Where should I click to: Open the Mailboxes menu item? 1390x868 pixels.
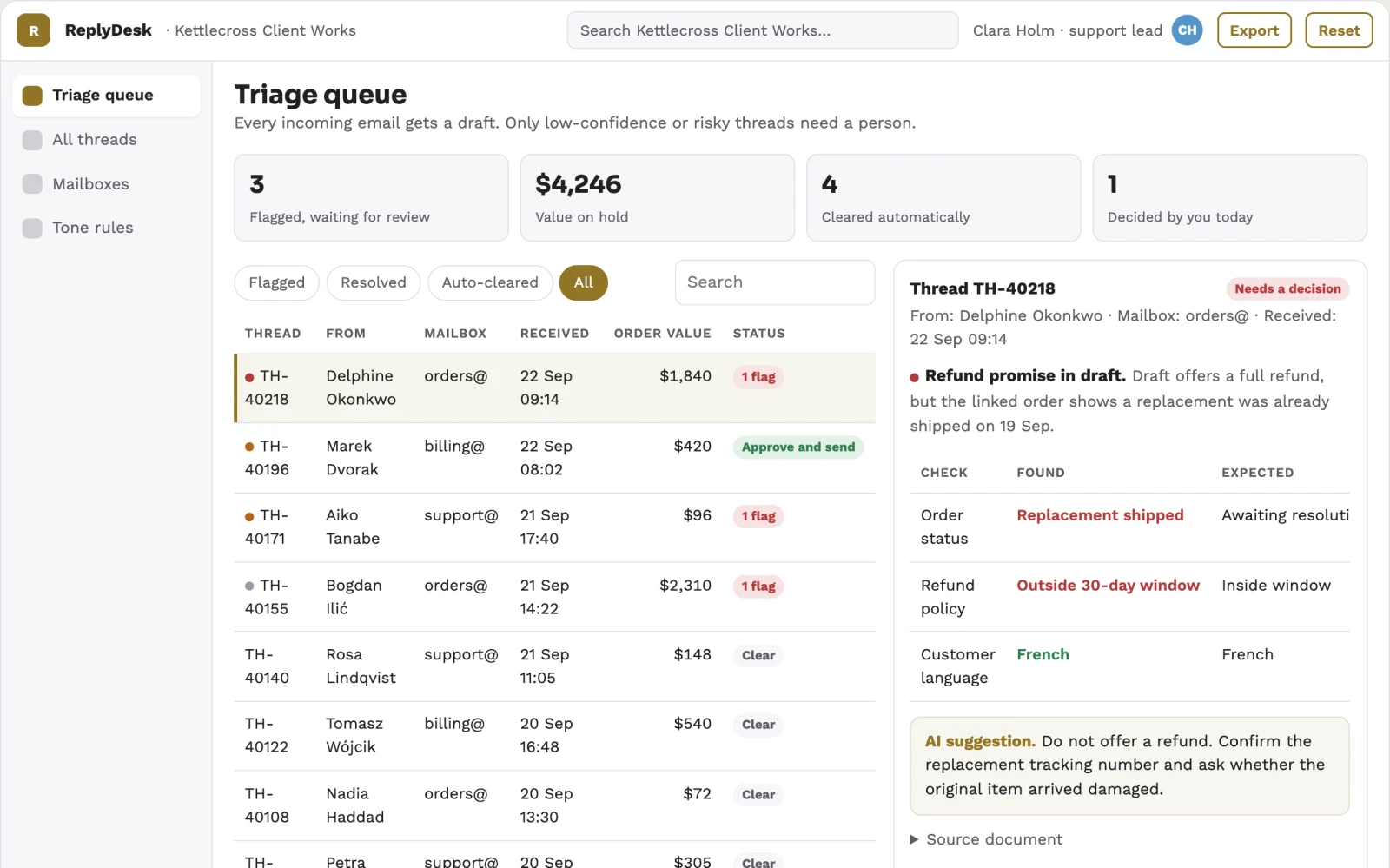coord(106,184)
